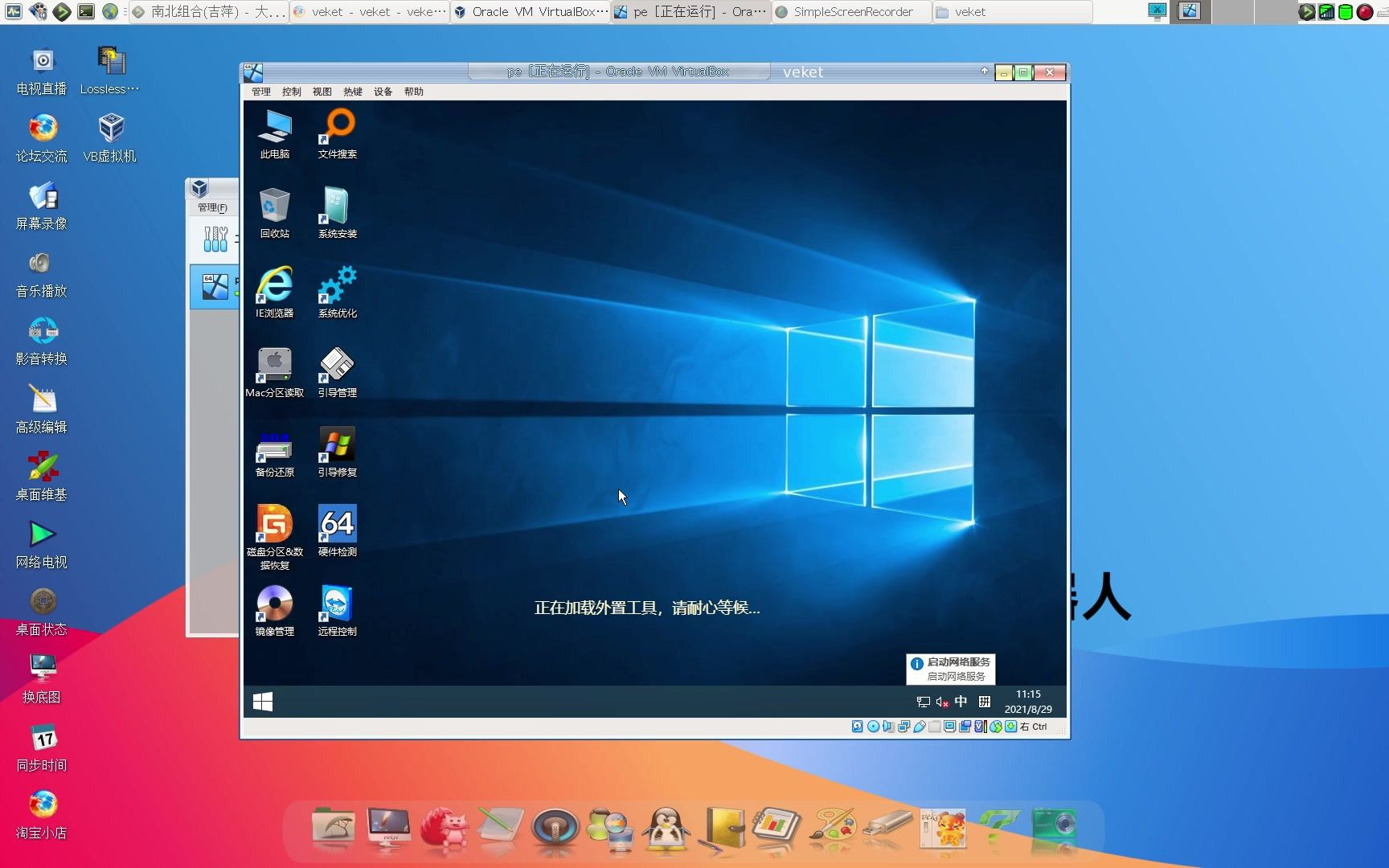1389x868 pixels.
Task: Click VirtualBox USB status icon
Action: [920, 727]
